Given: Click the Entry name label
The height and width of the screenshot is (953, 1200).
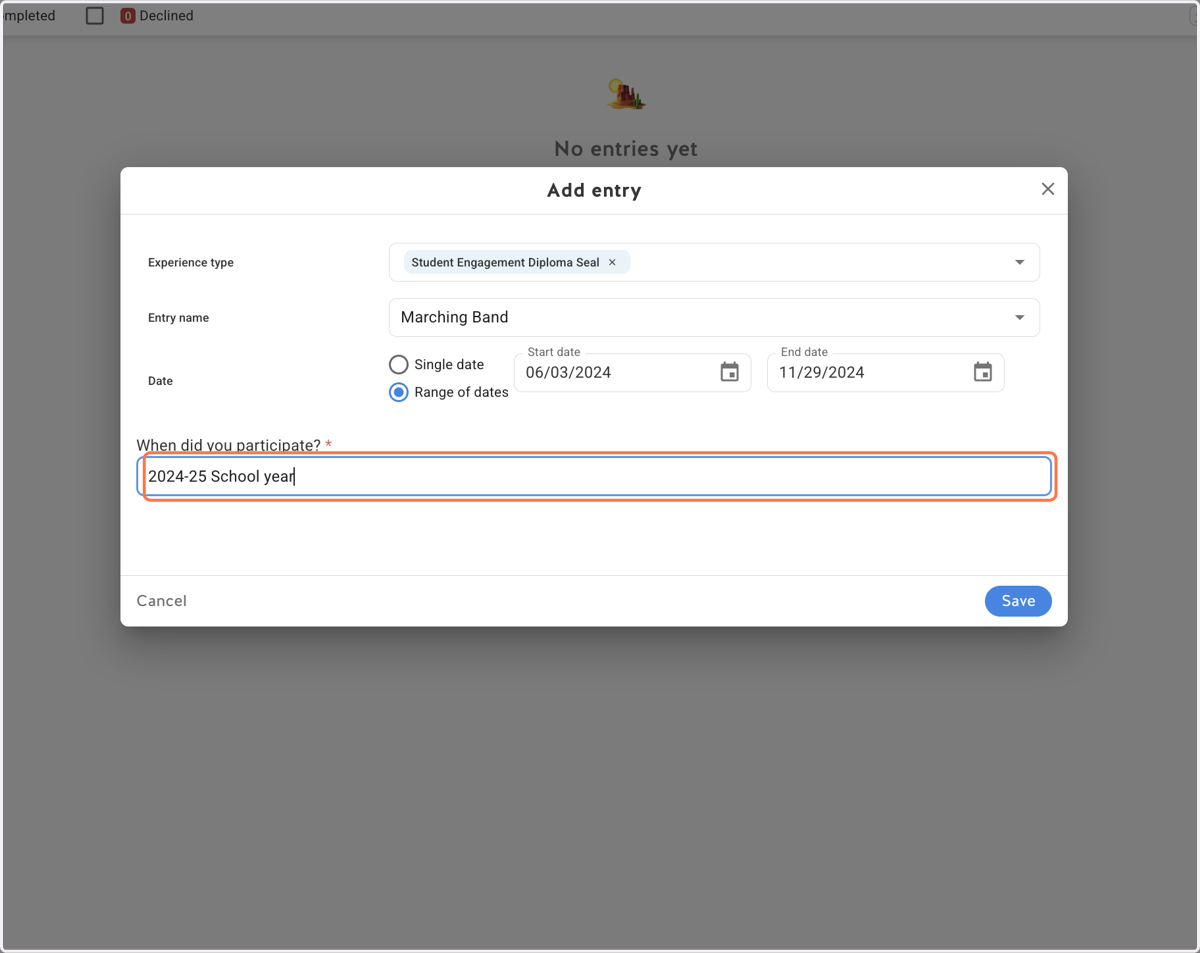Looking at the screenshot, I should point(178,318).
